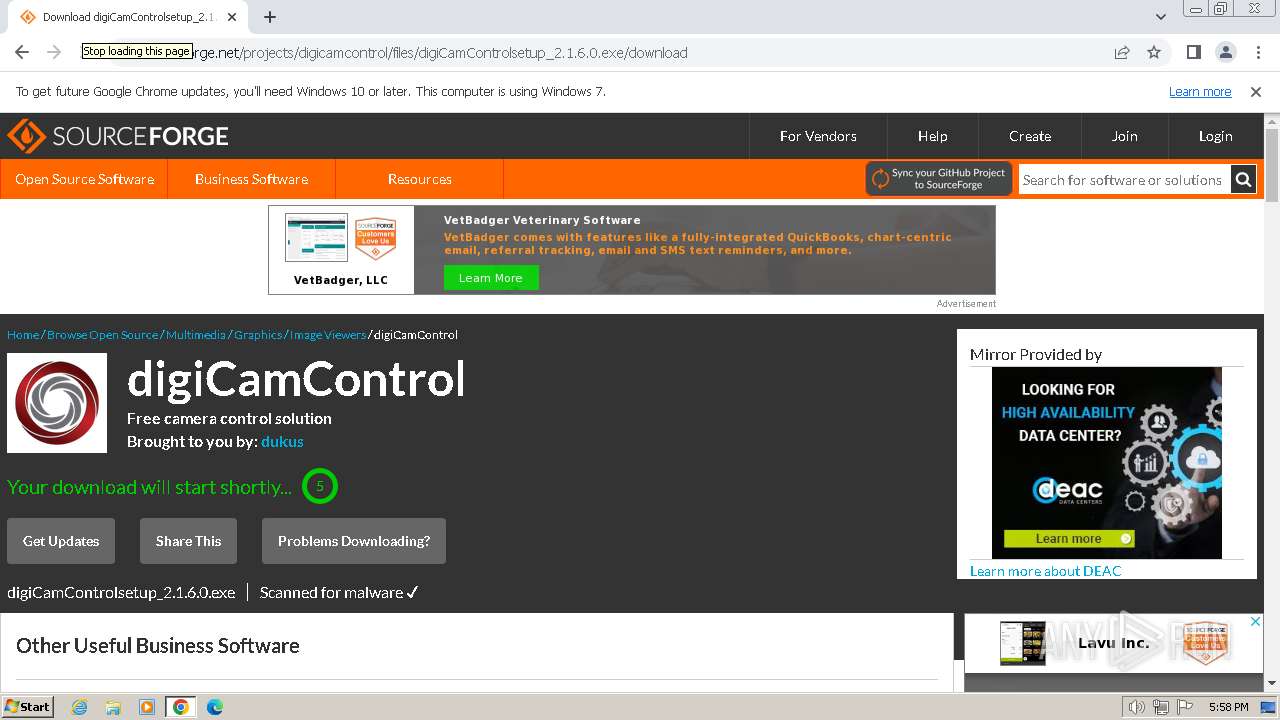Click Chrome icon in taskbar
The width and height of the screenshot is (1280, 720).
click(180, 707)
